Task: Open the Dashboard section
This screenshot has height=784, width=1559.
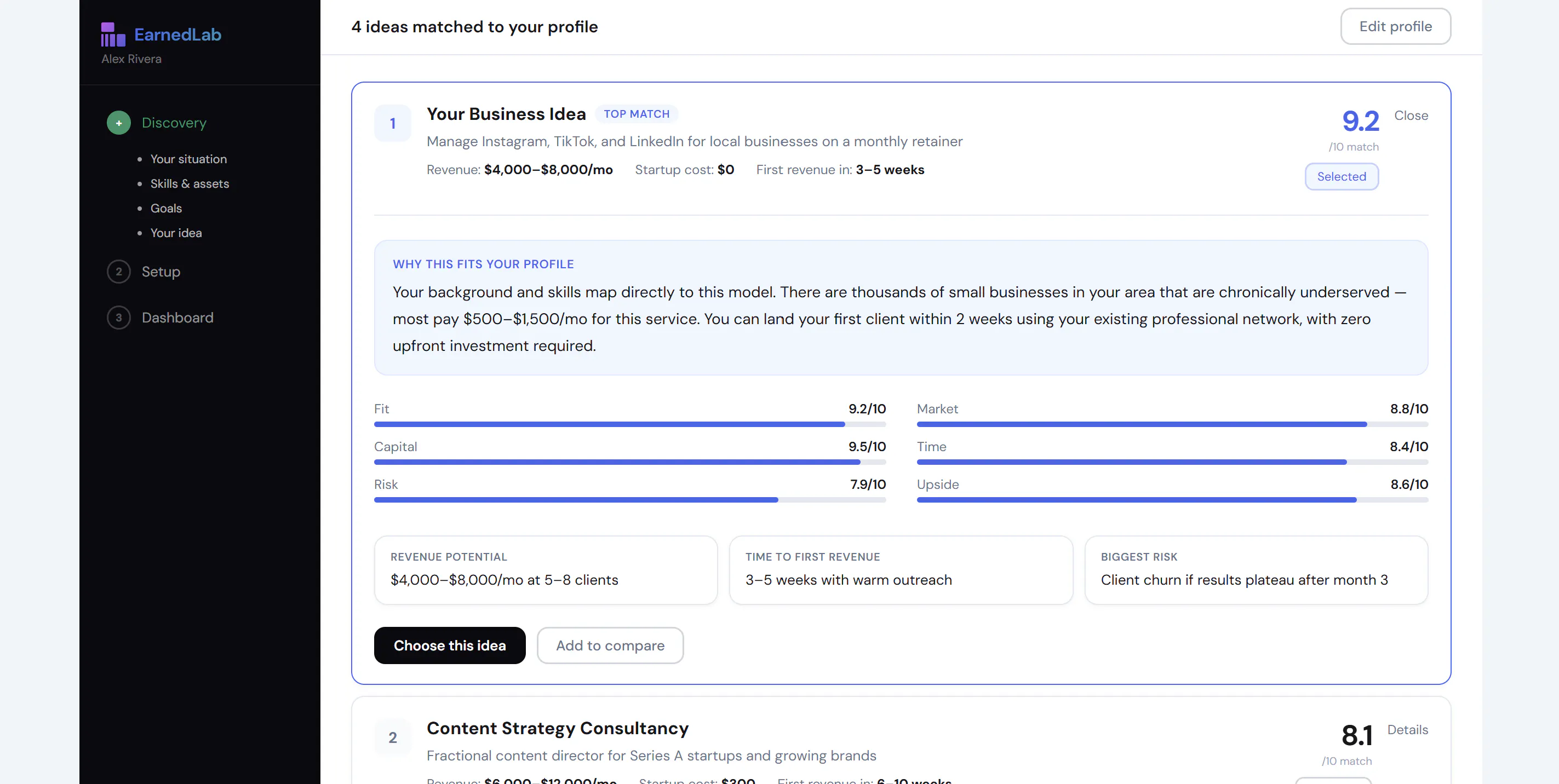Action: point(177,318)
